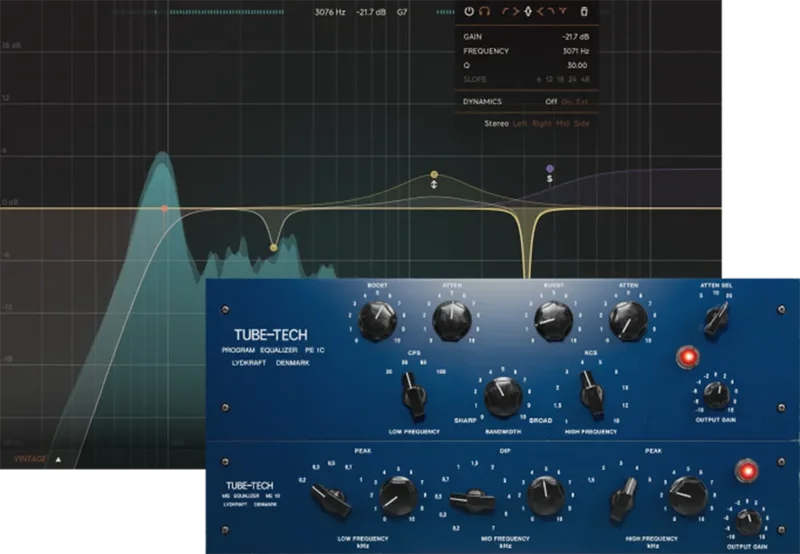Click the yellow dip band node
This screenshot has height=554, width=800.
click(273, 248)
